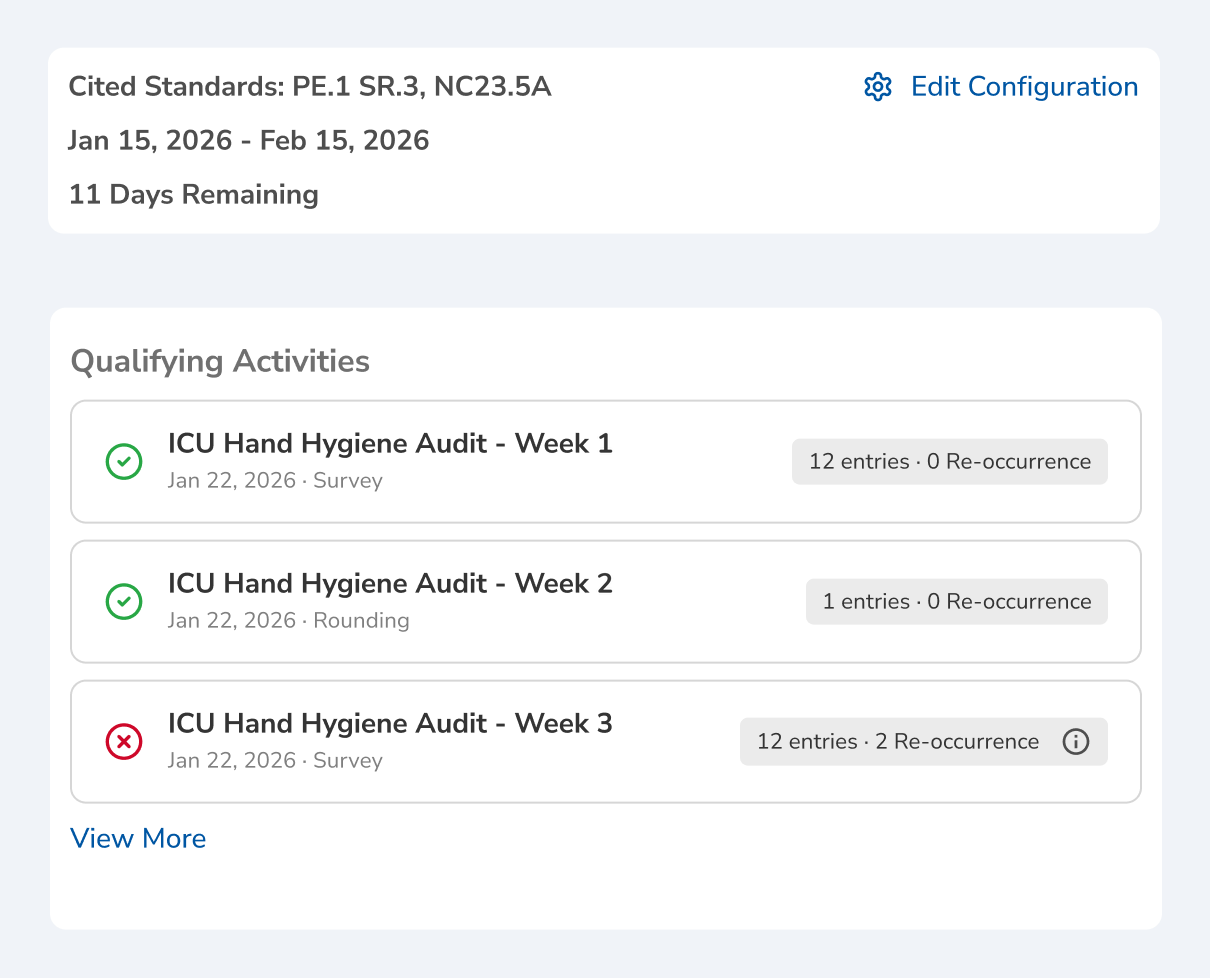This screenshot has height=978, width=1210.
Task: Open the Edit Configuration link
Action: click(x=1024, y=87)
